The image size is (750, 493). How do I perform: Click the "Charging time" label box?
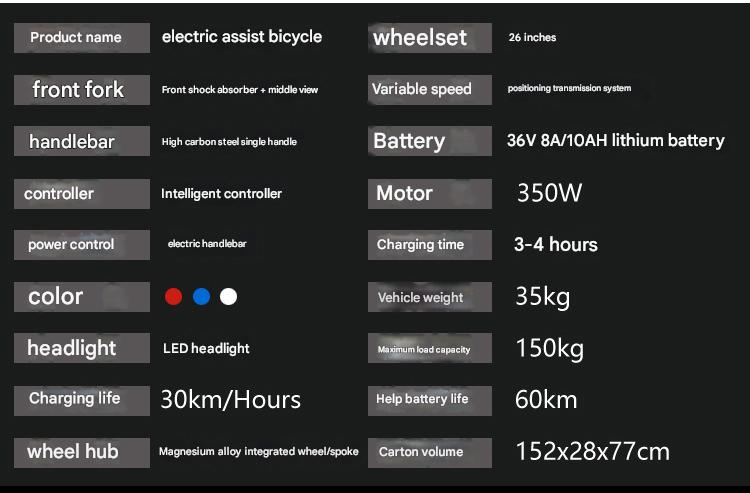coord(430,245)
